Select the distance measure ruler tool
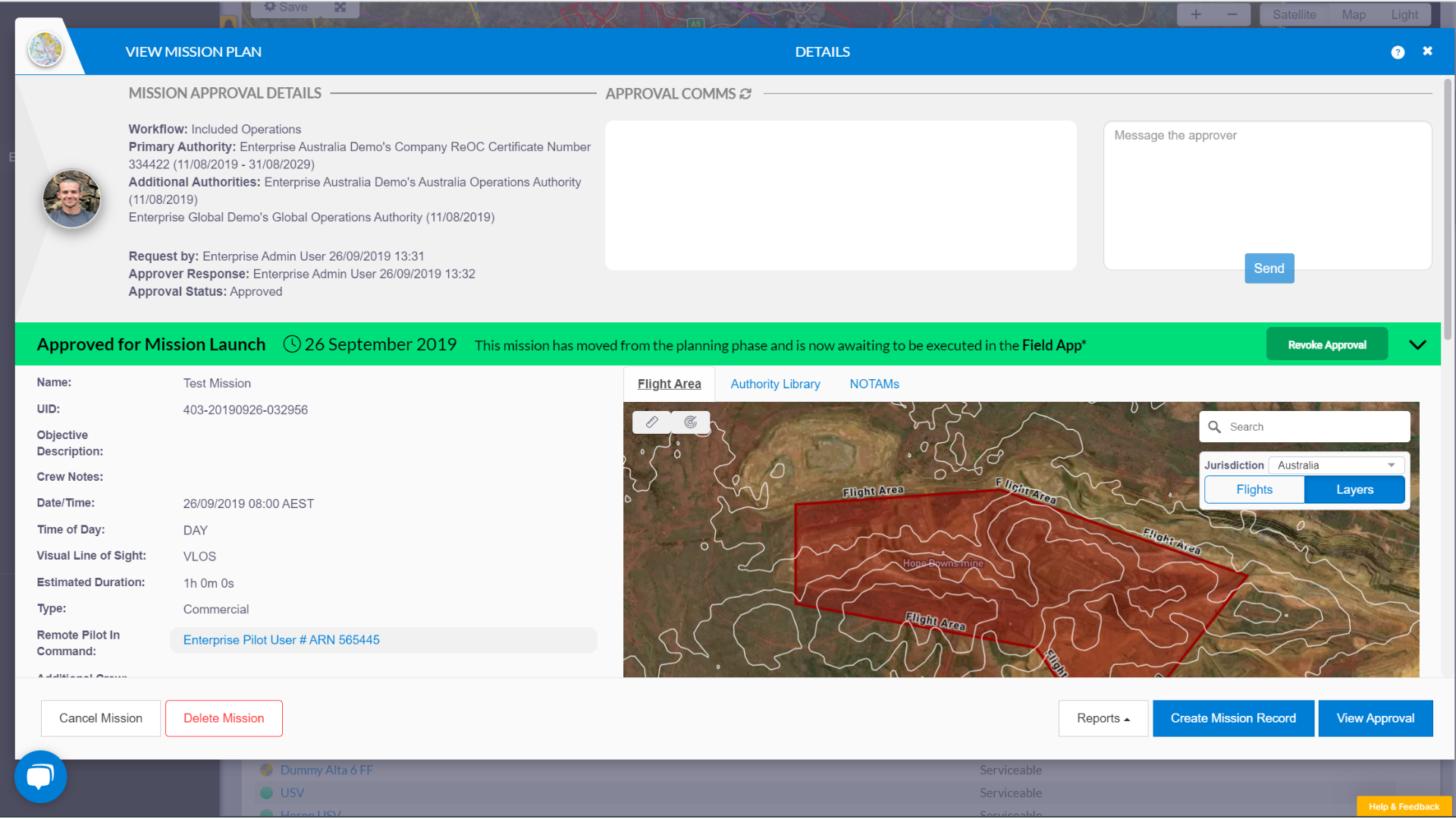 [651, 422]
